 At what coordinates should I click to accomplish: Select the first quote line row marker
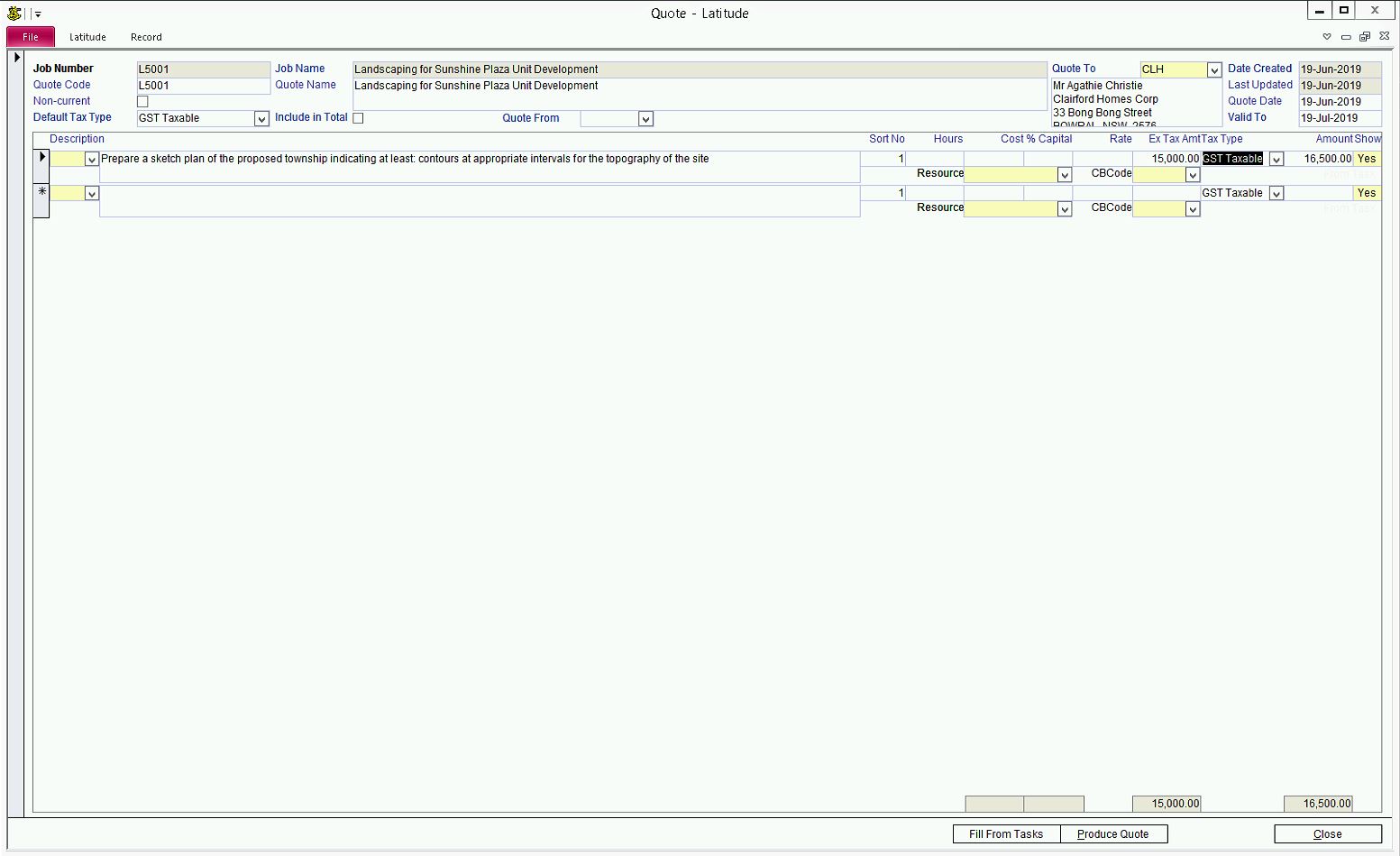(x=41, y=158)
